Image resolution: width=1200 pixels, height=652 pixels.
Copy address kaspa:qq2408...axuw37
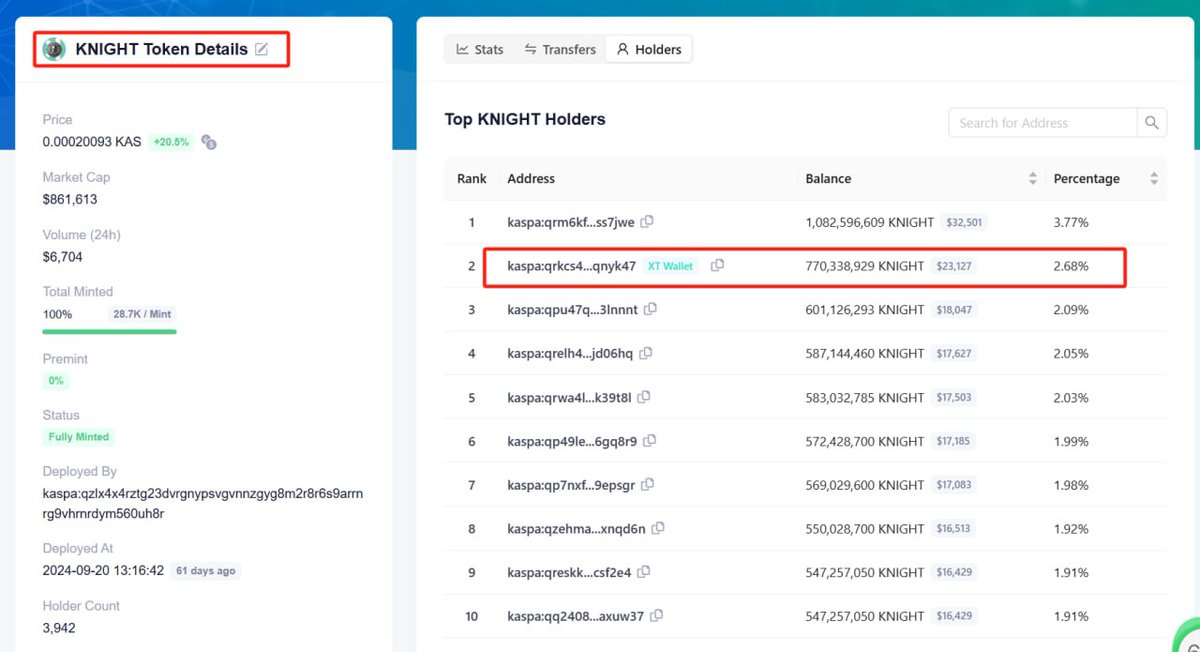pos(656,616)
